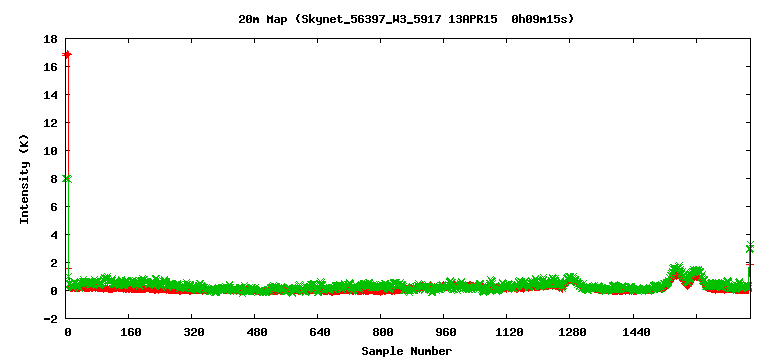768x360 pixels.
Task: Click the y-axis tick label -2
Action: coord(50,319)
